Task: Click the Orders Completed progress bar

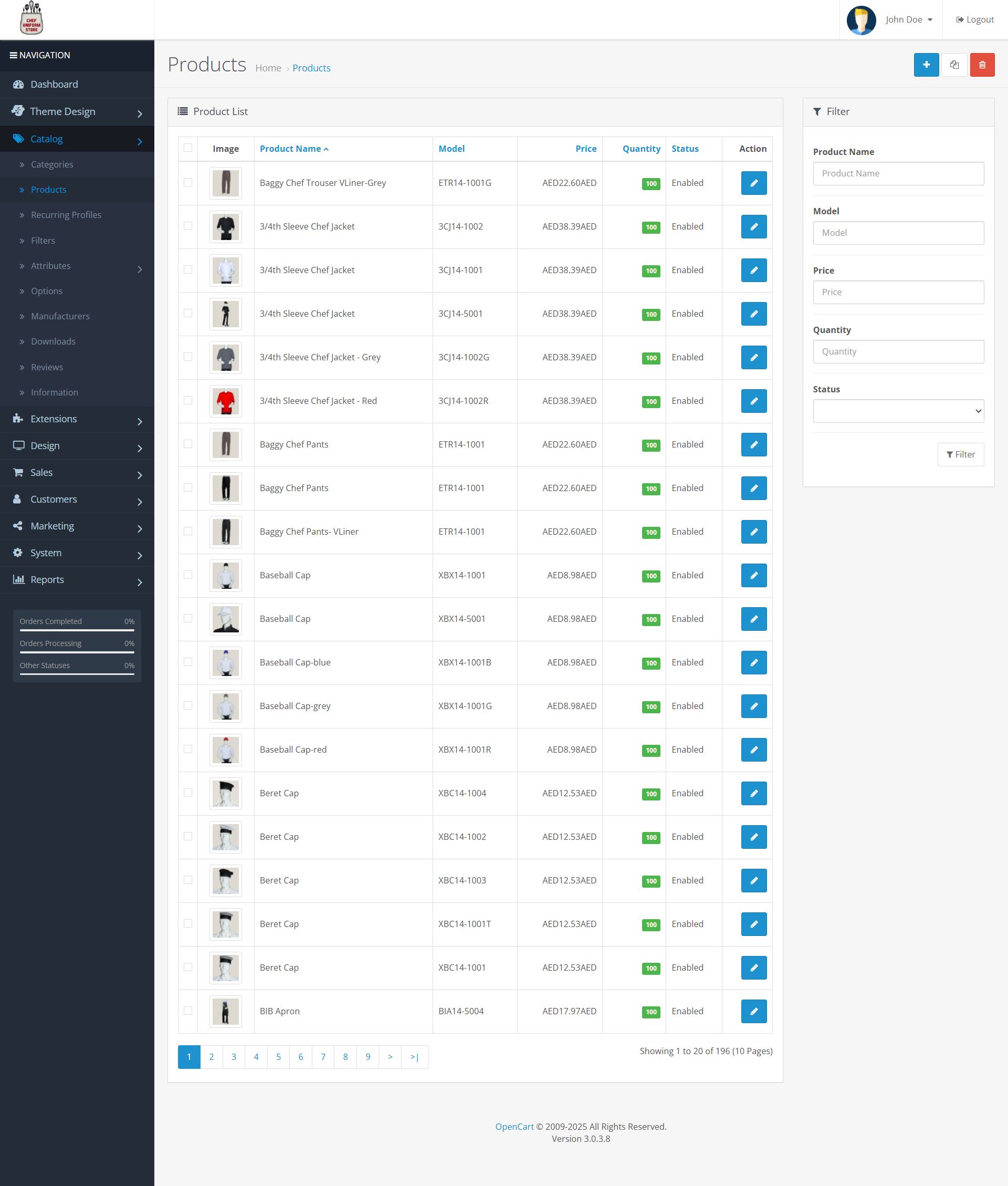Action: click(x=77, y=630)
